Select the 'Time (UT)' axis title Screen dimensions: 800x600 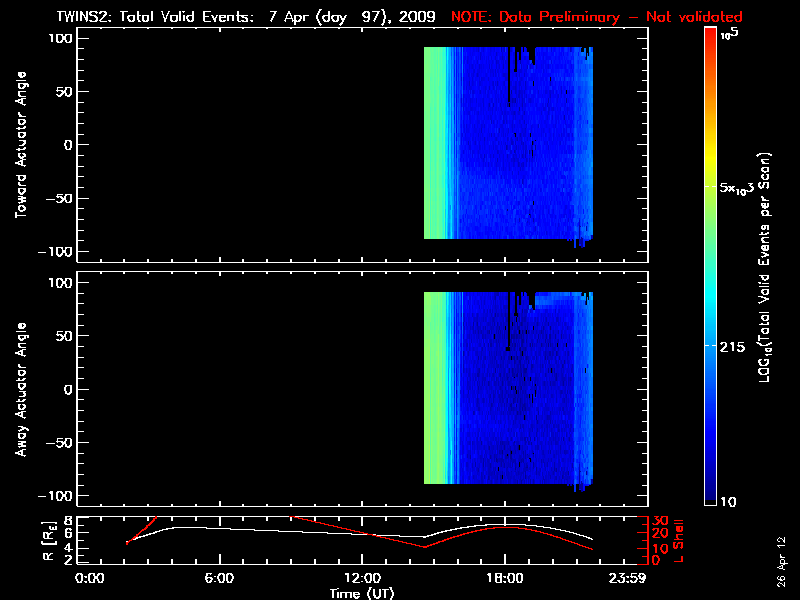pyautogui.click(x=362, y=593)
